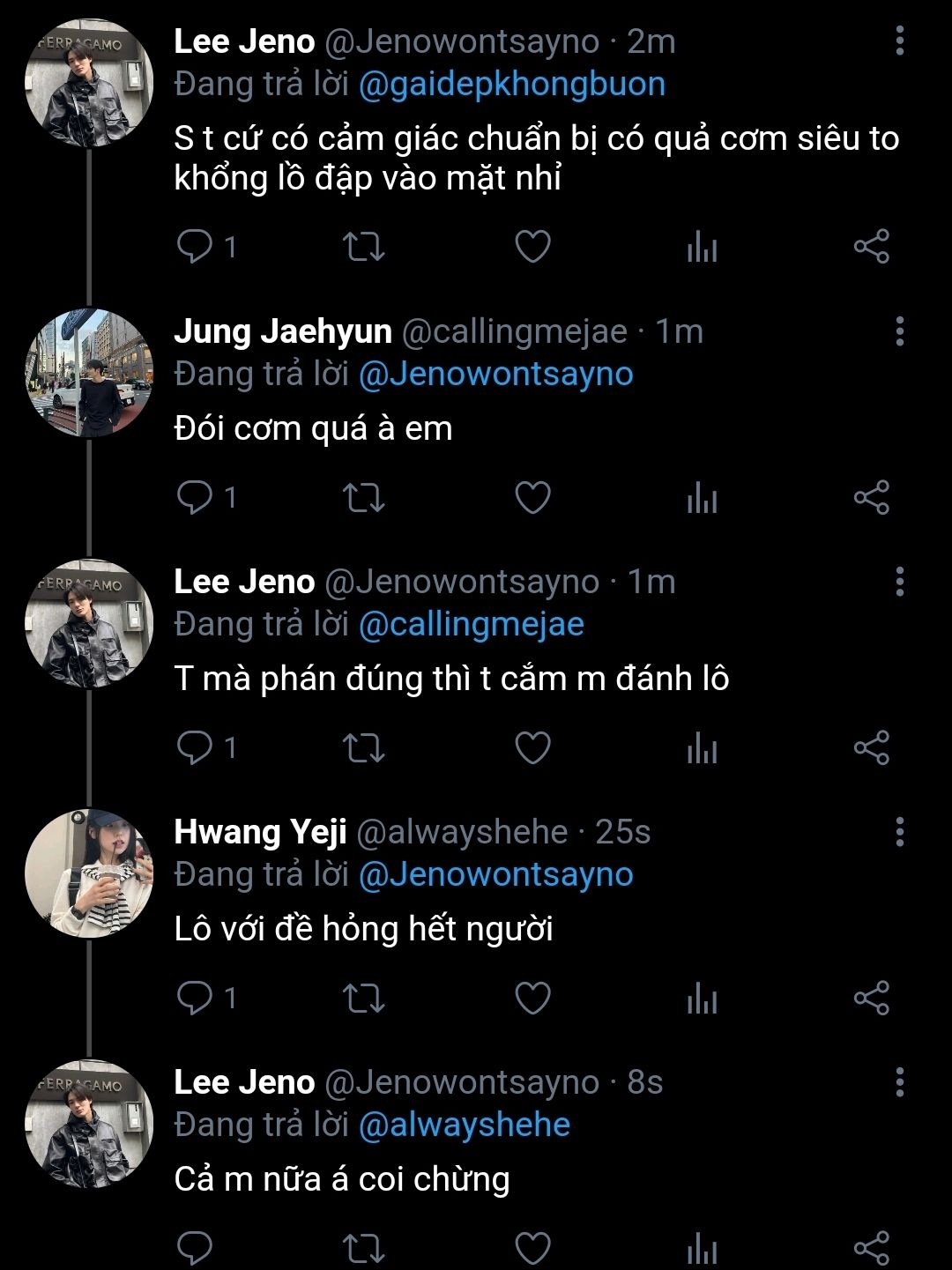952x1270 pixels.
Task: Retweet Lee Jeno's "đánh lô" reply
Action: tap(363, 748)
